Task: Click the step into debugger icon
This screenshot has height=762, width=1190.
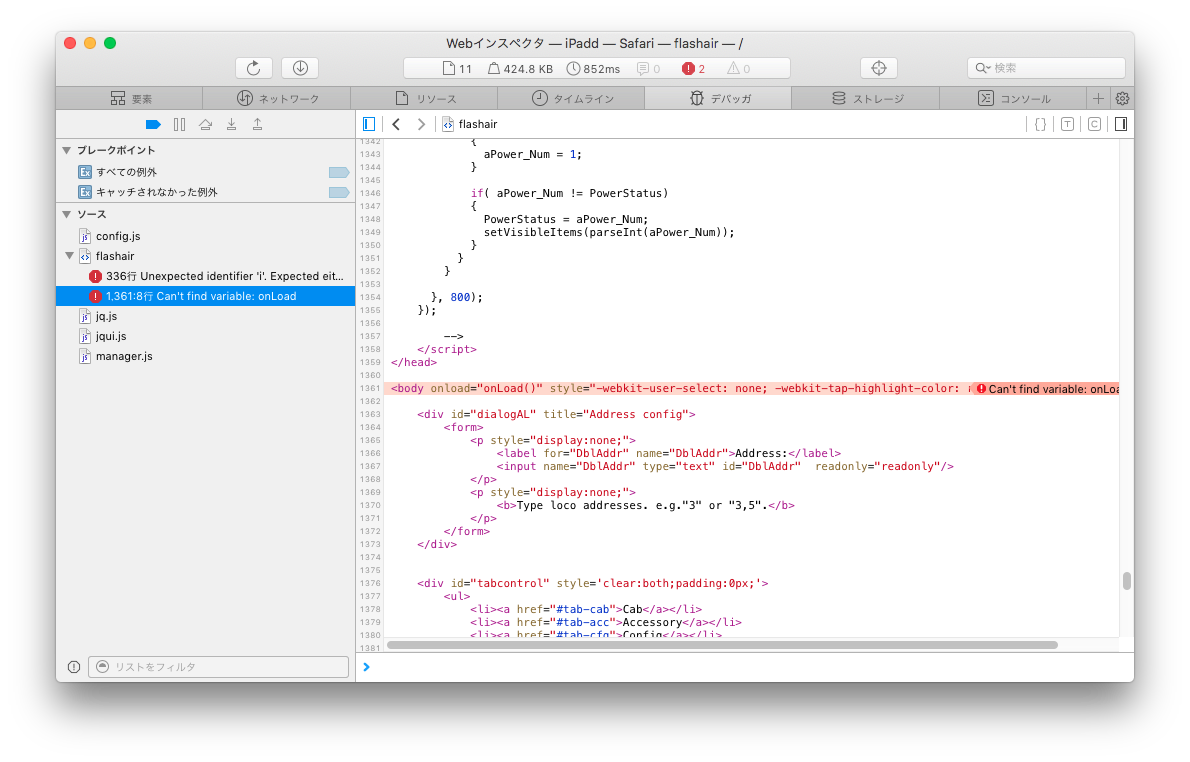Action: pos(231,124)
